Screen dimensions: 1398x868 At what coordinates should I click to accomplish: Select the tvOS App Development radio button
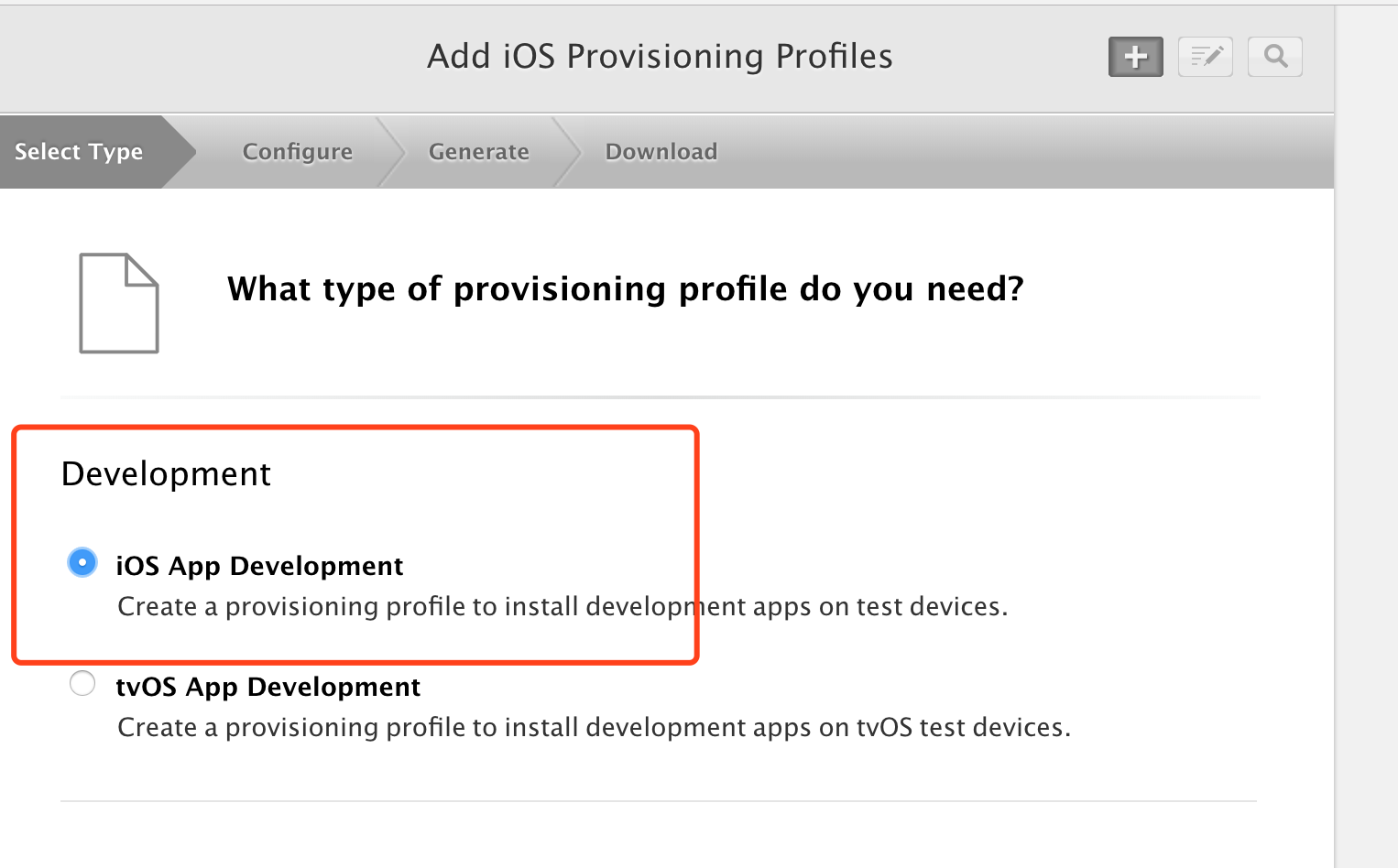[x=82, y=683]
